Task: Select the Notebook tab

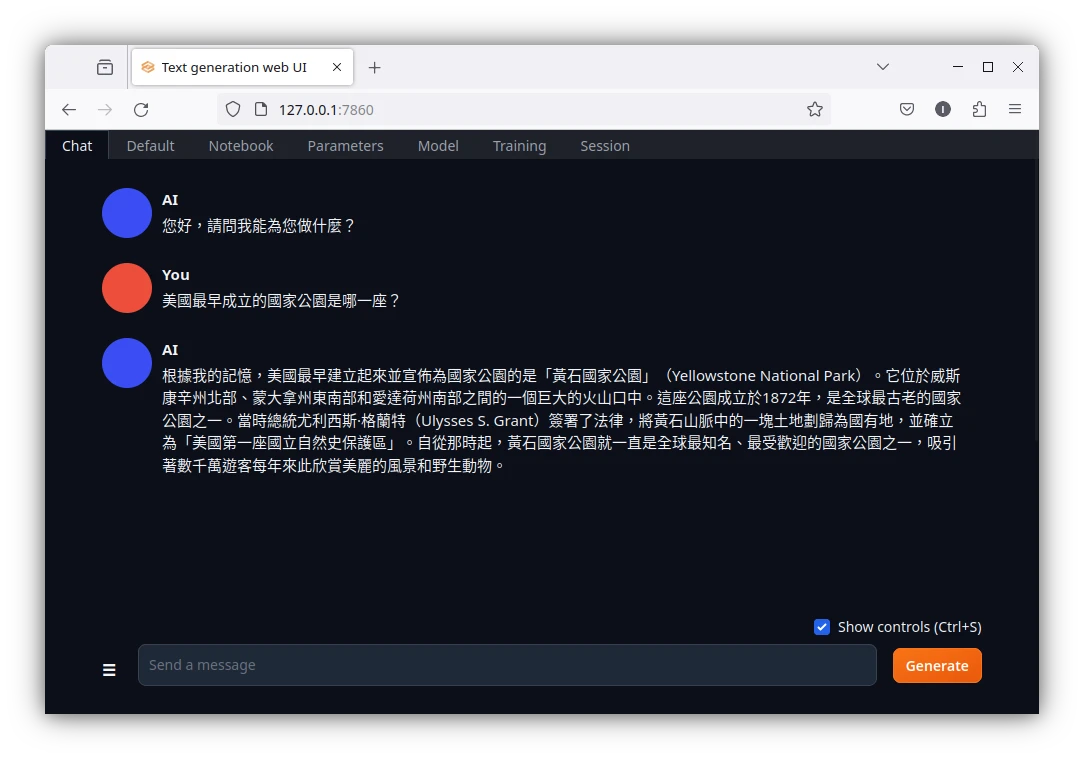Action: (x=240, y=146)
